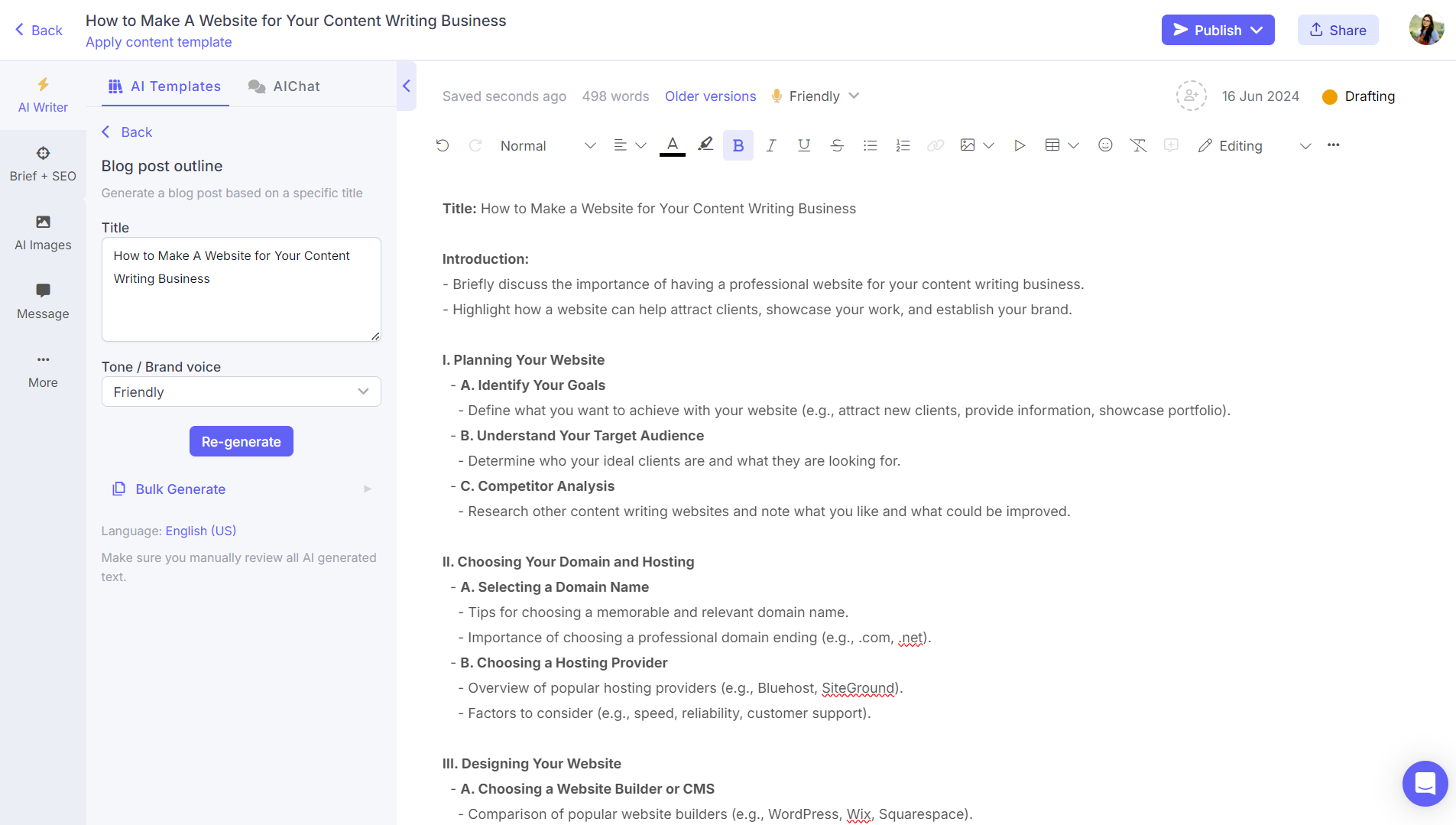The width and height of the screenshot is (1456, 825).
Task: Click inside the Title text field
Action: click(x=241, y=290)
